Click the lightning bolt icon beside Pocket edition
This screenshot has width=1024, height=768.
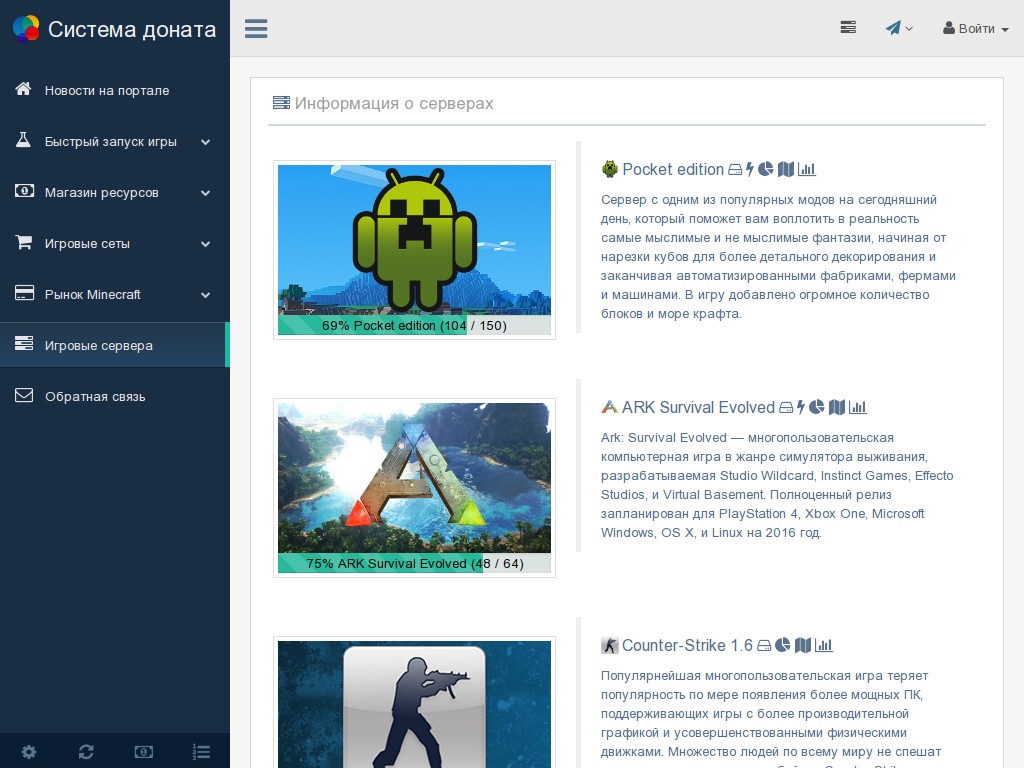click(x=750, y=169)
